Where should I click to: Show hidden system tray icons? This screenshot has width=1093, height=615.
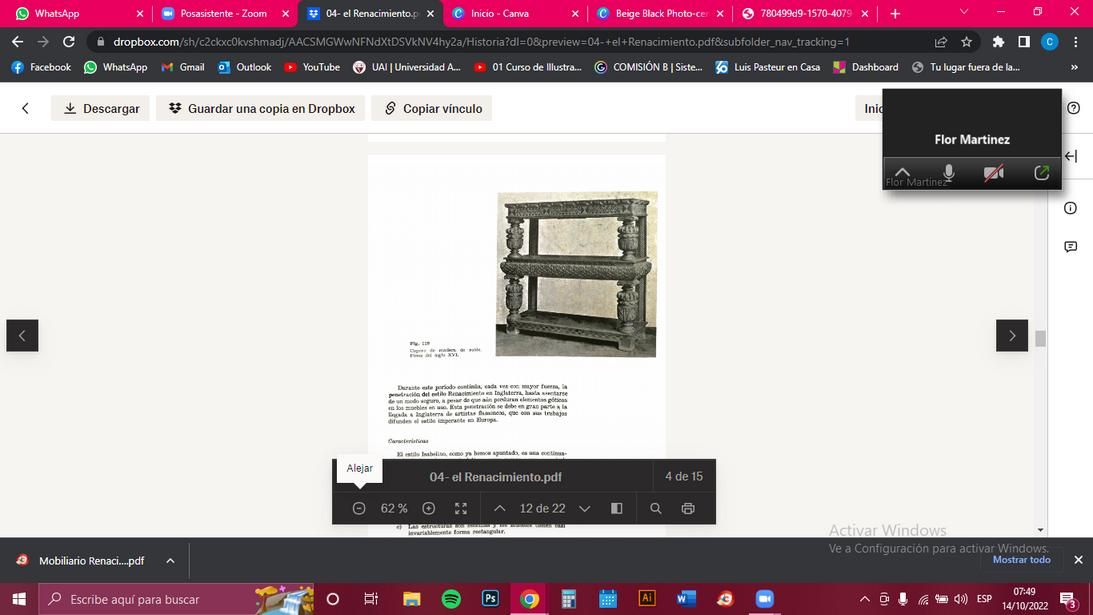coord(864,599)
